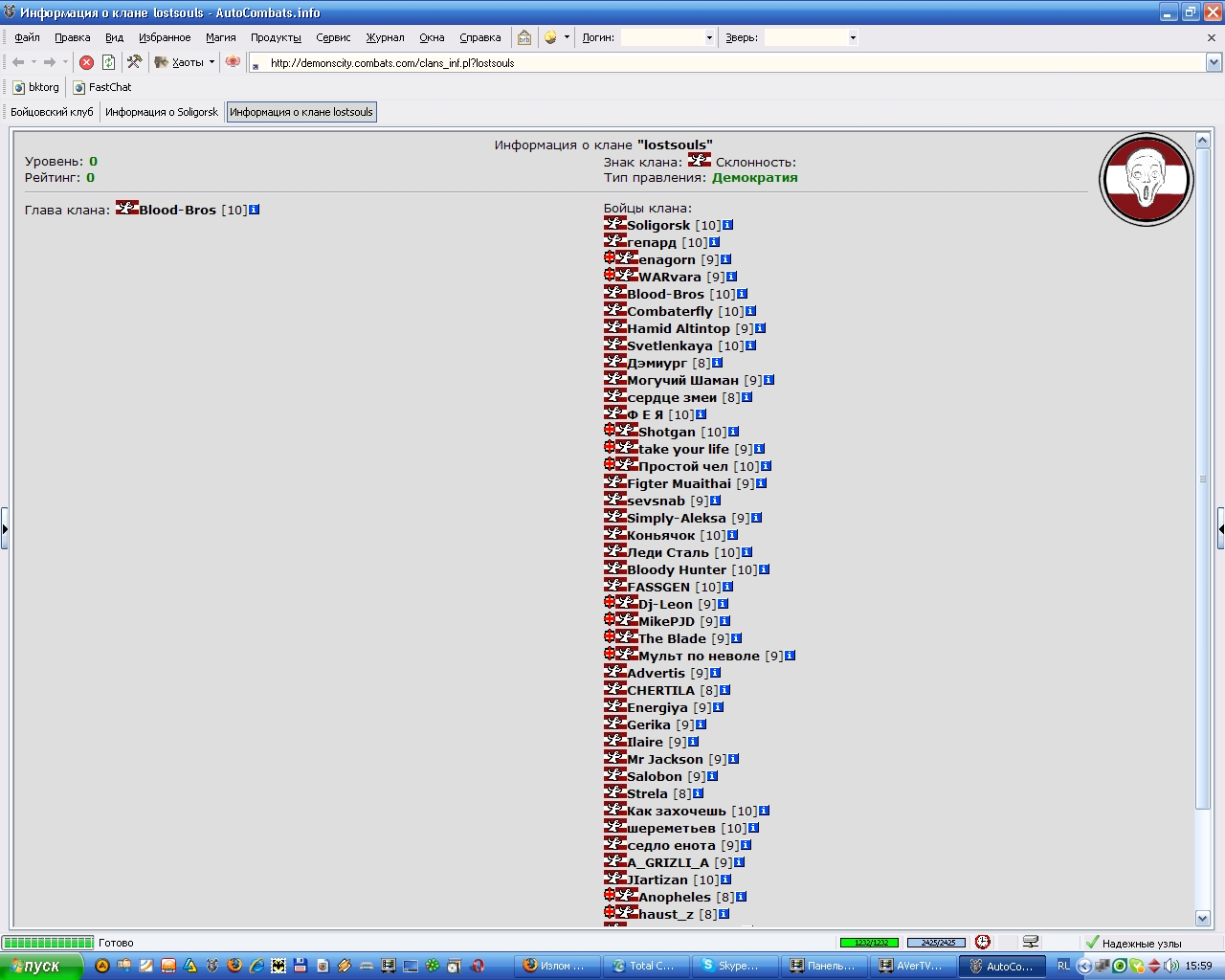Viewport: 1225px width, 980px height.
Task: Open info icon next to Blood-Bros clan head
Action: pos(254,210)
